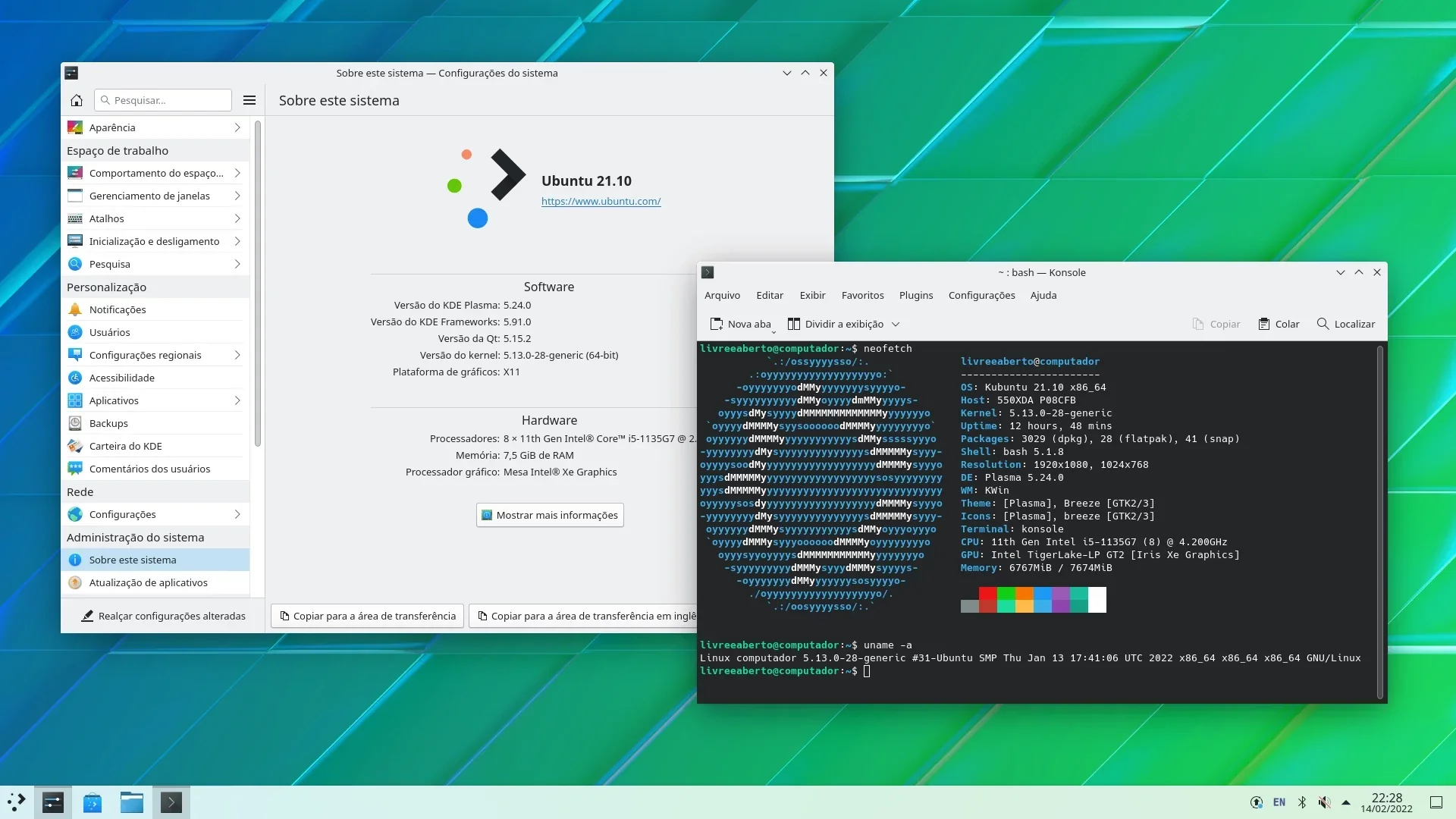Screen dimensions: 1456x819
Task: Click the Atalhos keyboard icon
Action: (x=75, y=218)
